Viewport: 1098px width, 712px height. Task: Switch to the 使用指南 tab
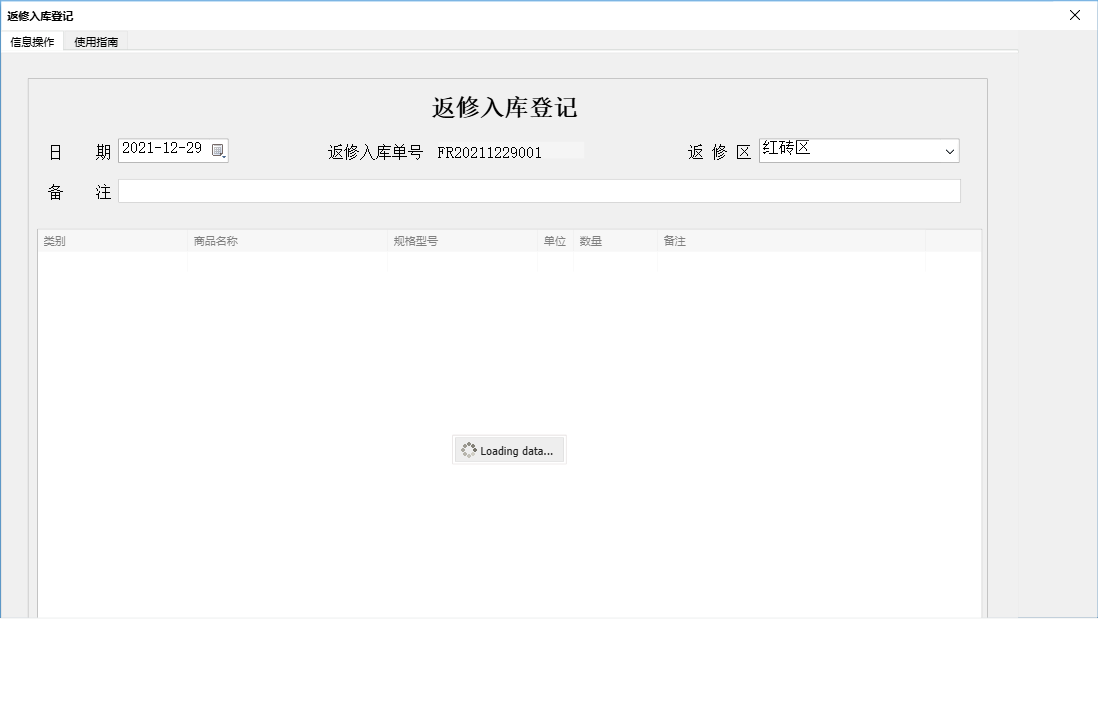coord(95,41)
